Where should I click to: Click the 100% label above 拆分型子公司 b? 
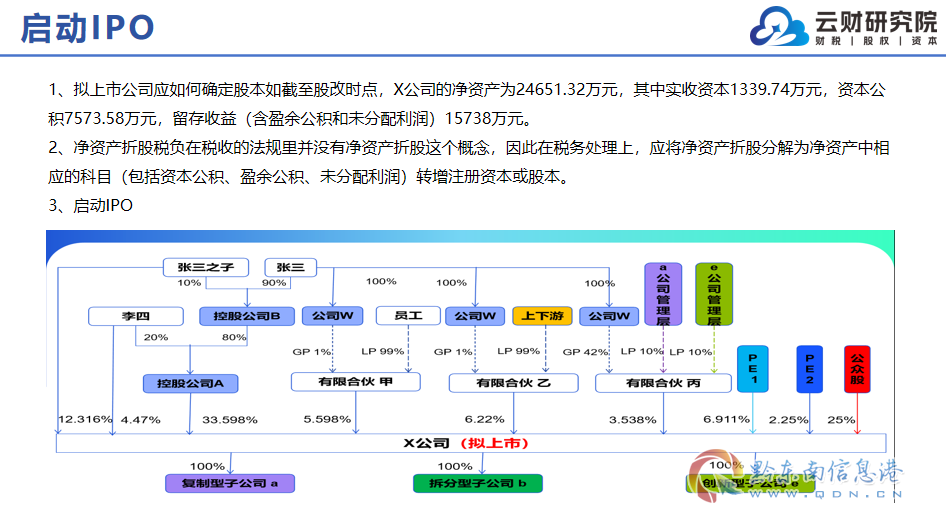[455, 466]
